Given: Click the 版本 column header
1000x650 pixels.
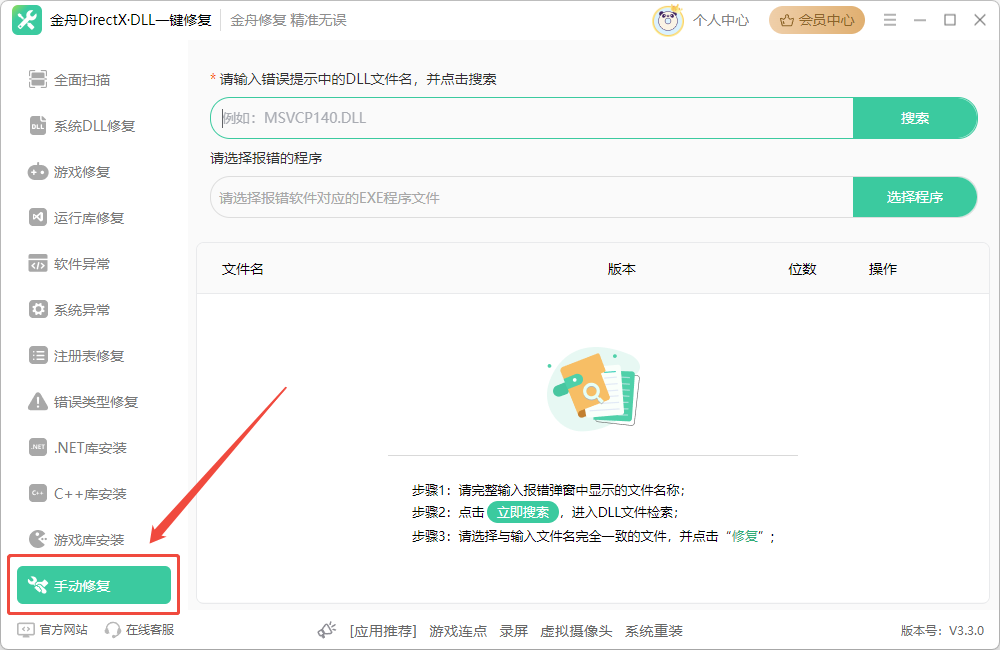Looking at the screenshot, I should [621, 269].
